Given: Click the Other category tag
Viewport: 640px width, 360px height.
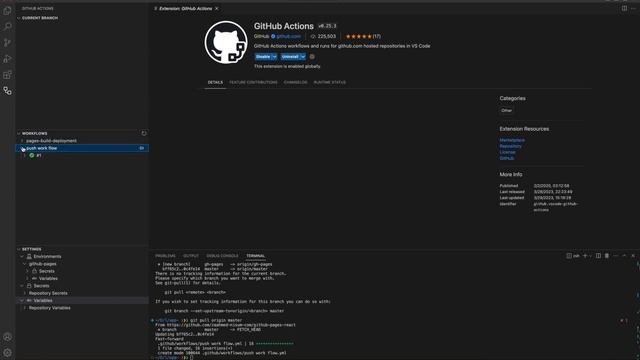Looking at the screenshot, I should click(x=507, y=111).
